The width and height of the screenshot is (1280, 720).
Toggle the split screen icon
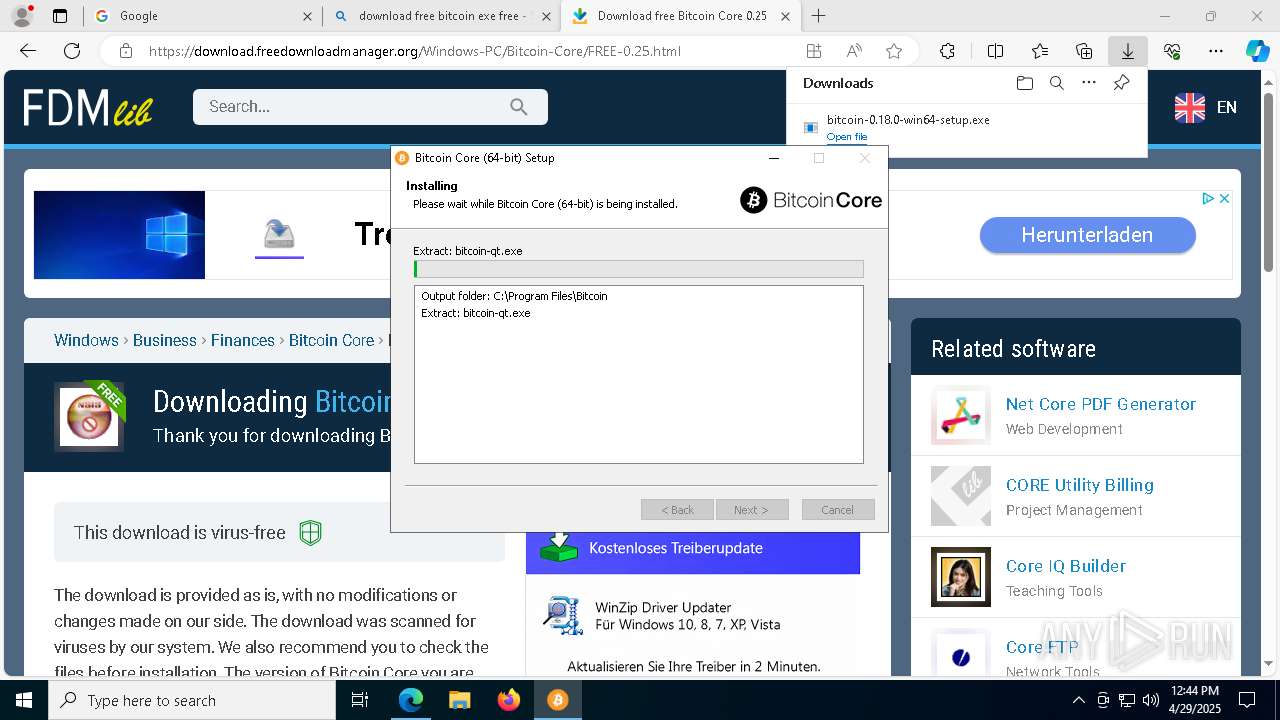[x=995, y=51]
